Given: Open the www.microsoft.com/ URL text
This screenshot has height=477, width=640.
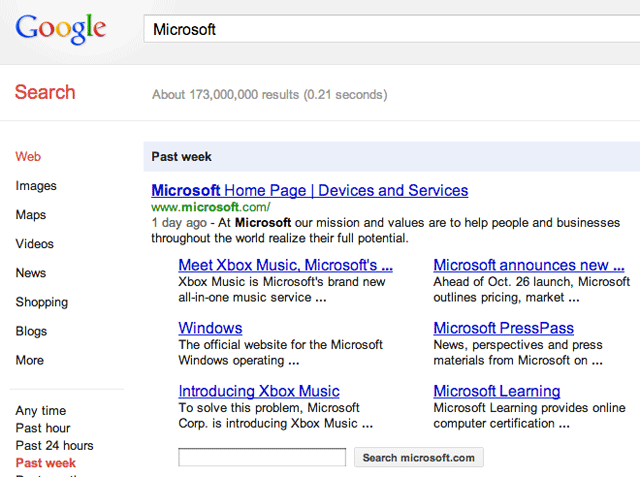Looking at the screenshot, I should pos(211,207).
